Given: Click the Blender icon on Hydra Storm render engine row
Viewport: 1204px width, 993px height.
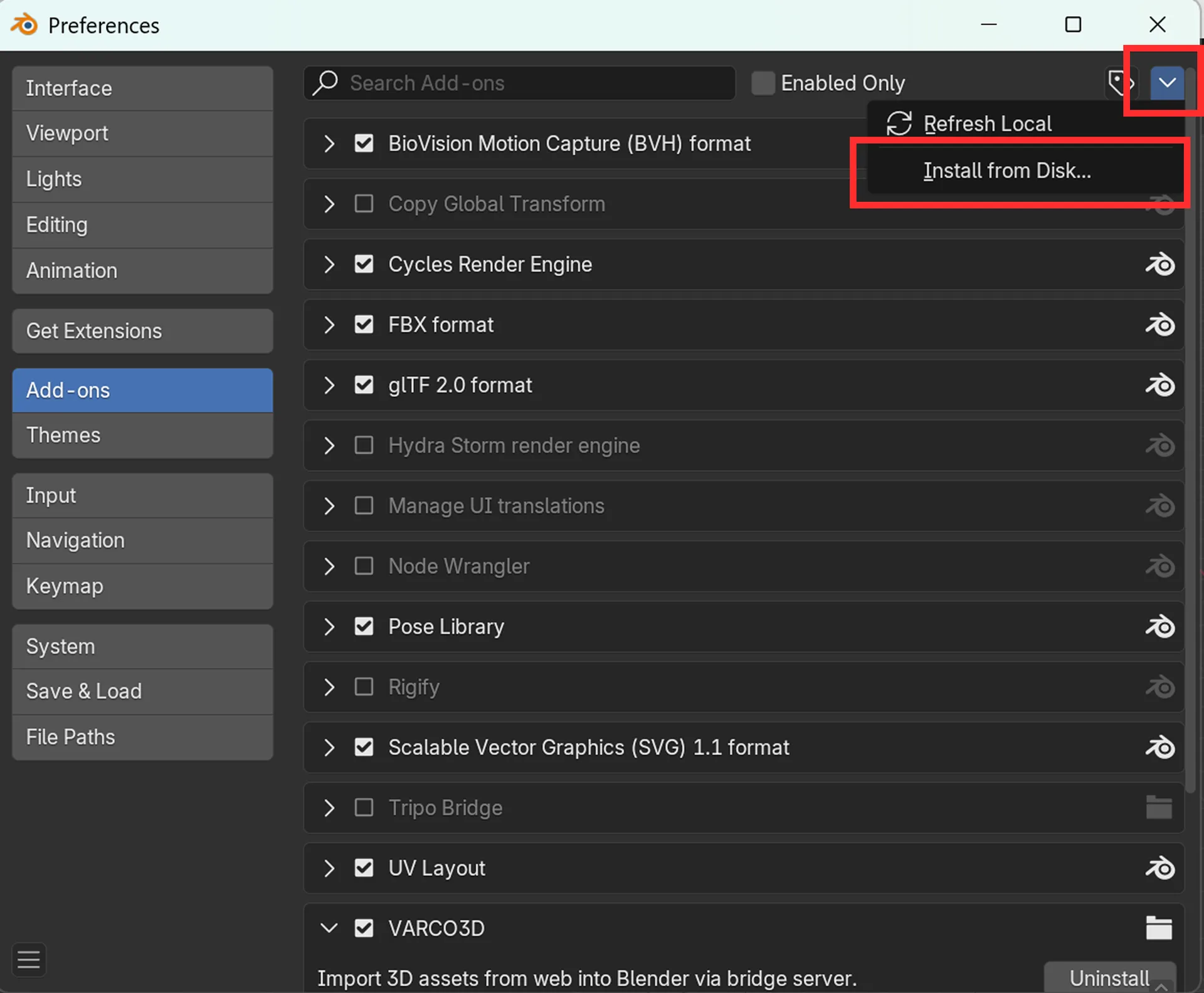Looking at the screenshot, I should 1159,446.
